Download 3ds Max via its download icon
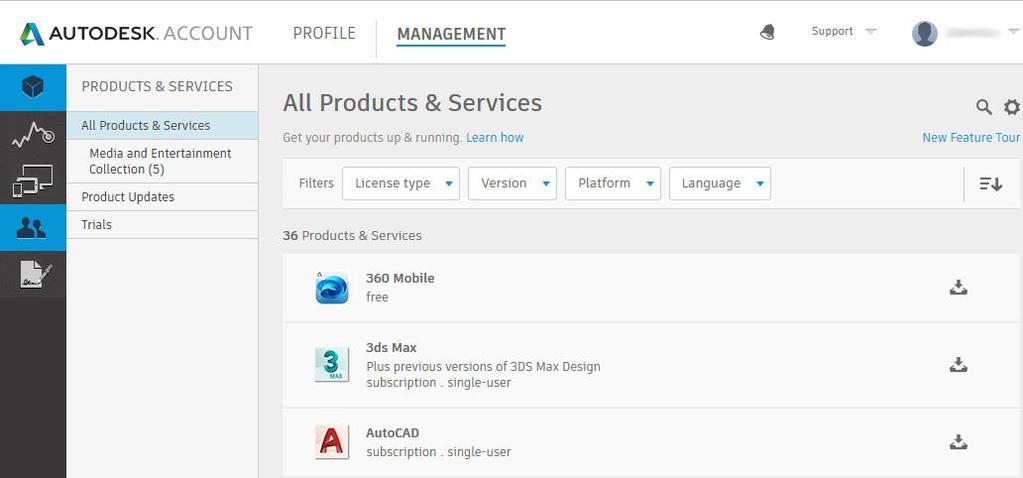The height and width of the screenshot is (478, 1023). click(958, 365)
